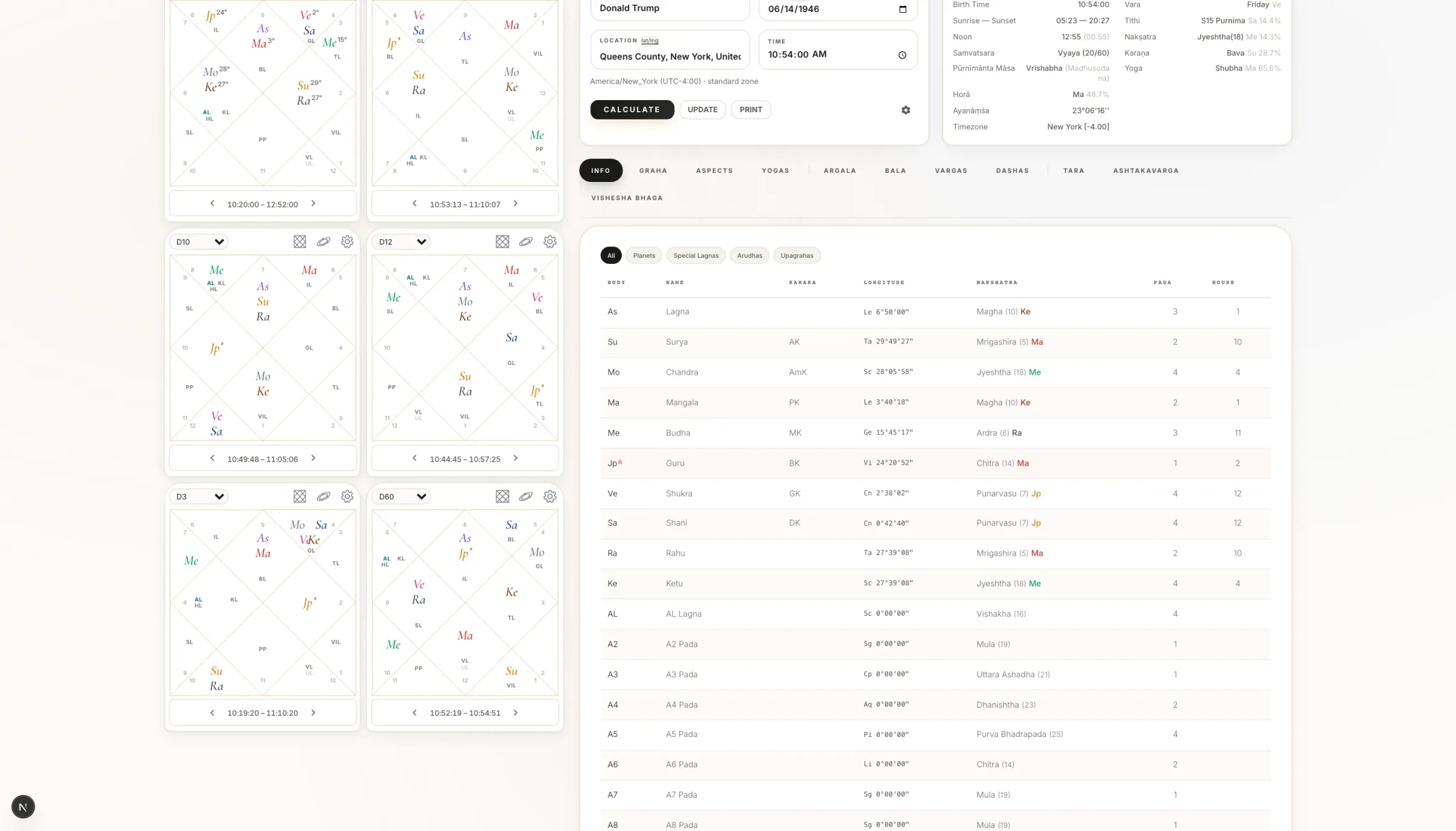Toggle lat/lng location input mode

coord(650,41)
